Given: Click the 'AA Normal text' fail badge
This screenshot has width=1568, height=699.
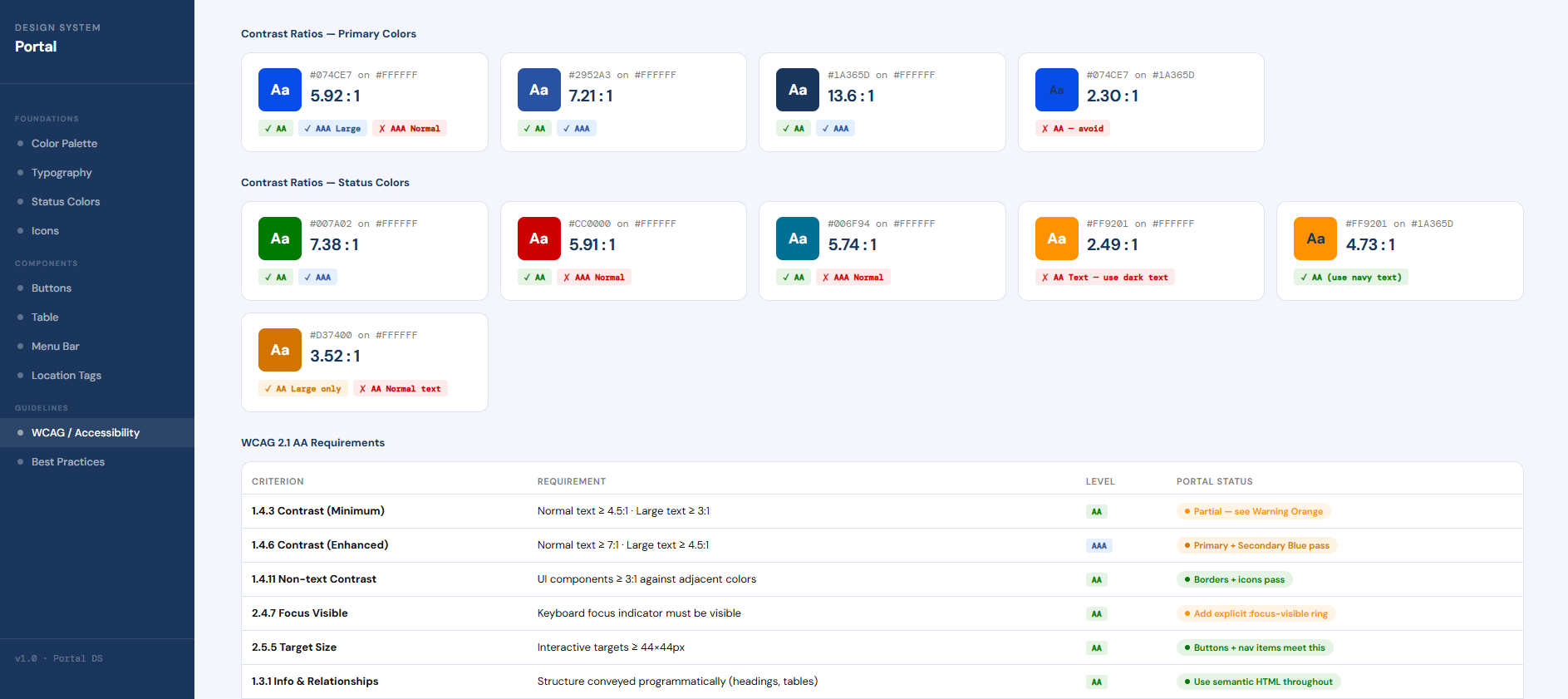Looking at the screenshot, I should (x=401, y=389).
